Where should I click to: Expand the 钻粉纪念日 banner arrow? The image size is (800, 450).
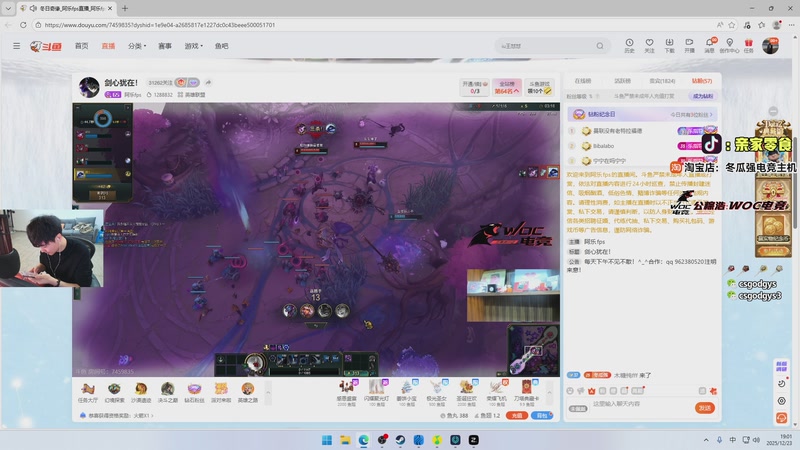coord(711,114)
